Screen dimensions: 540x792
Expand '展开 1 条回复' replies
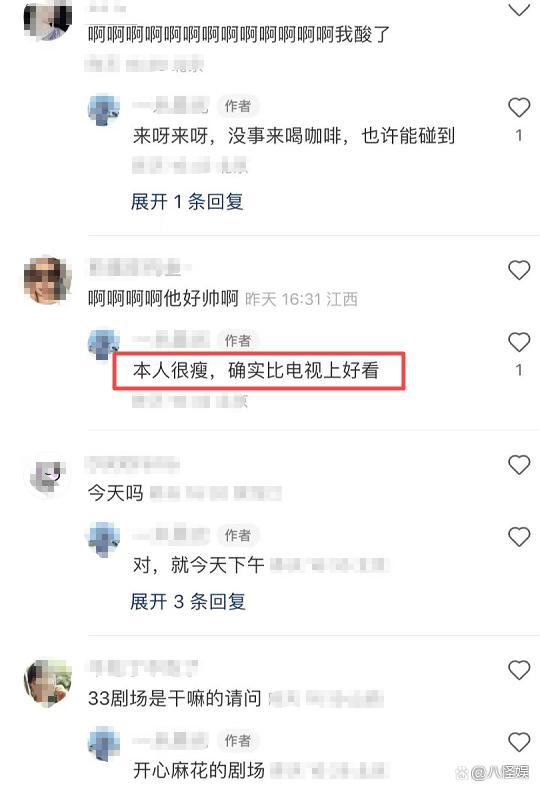click(187, 202)
